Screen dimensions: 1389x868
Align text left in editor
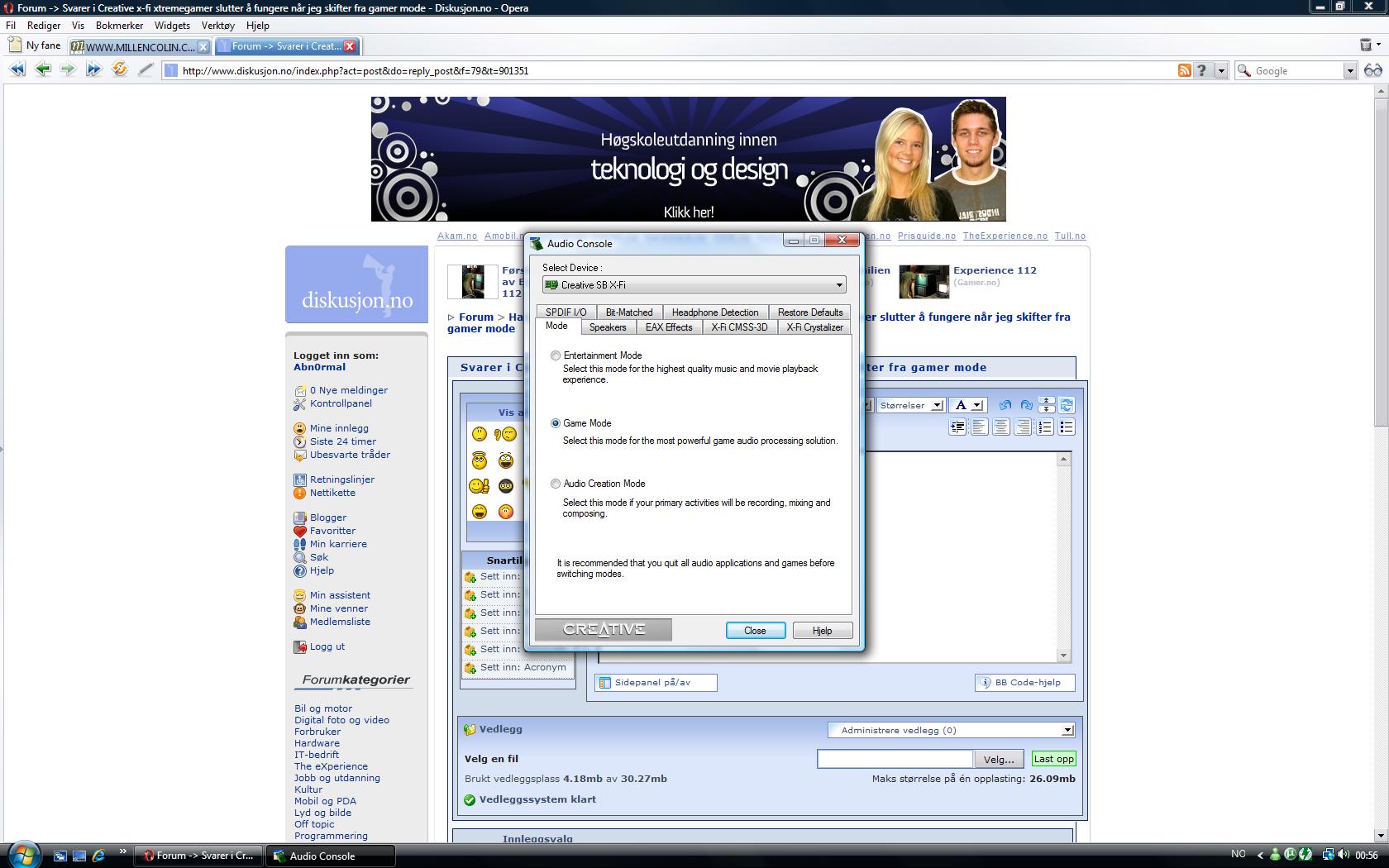pyautogui.click(x=979, y=427)
